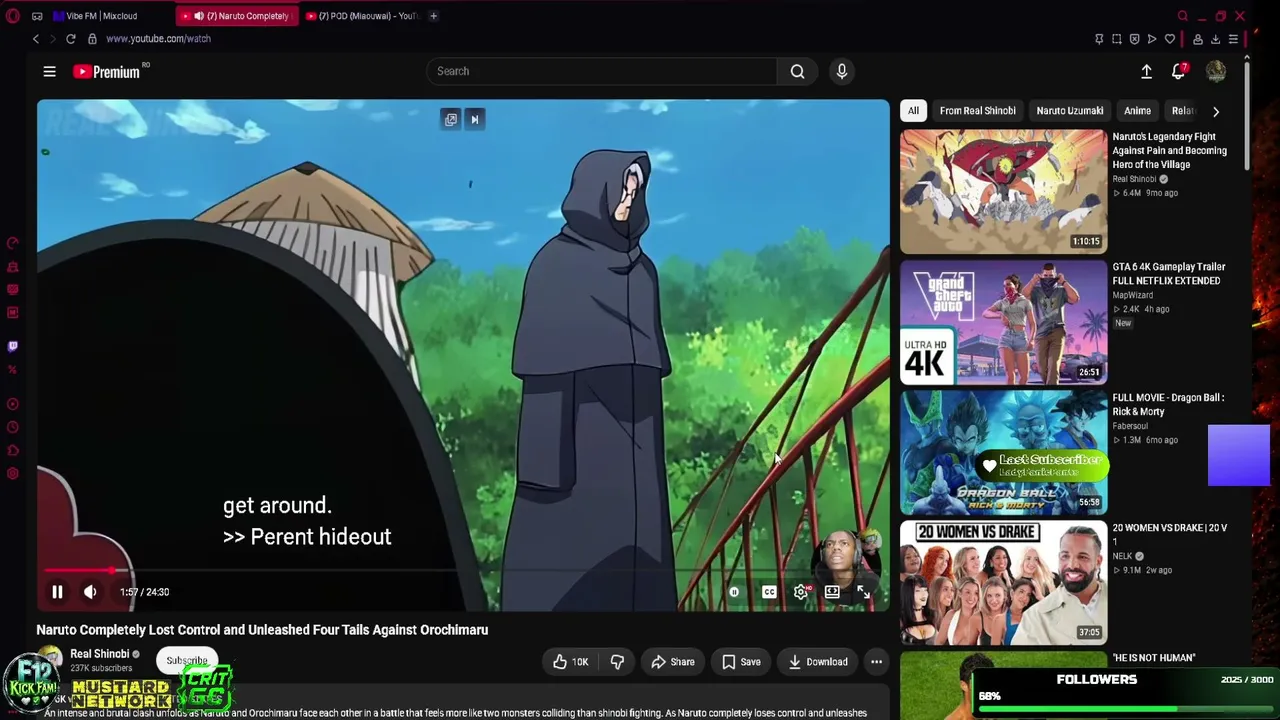1280x720 pixels.
Task: Open the browser tab search magnifier
Action: [1183, 16]
